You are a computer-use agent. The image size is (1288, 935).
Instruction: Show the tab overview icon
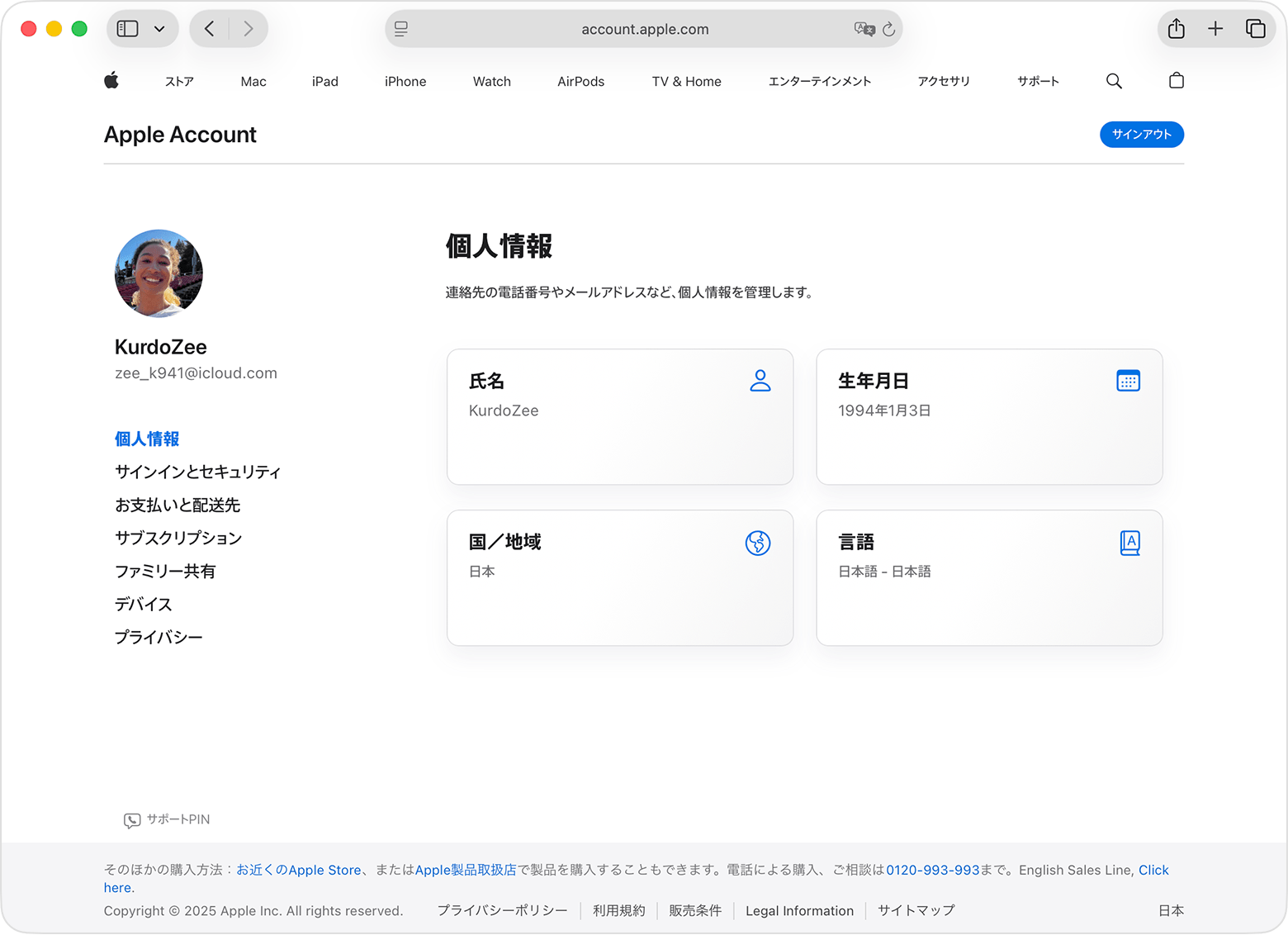click(x=1256, y=29)
